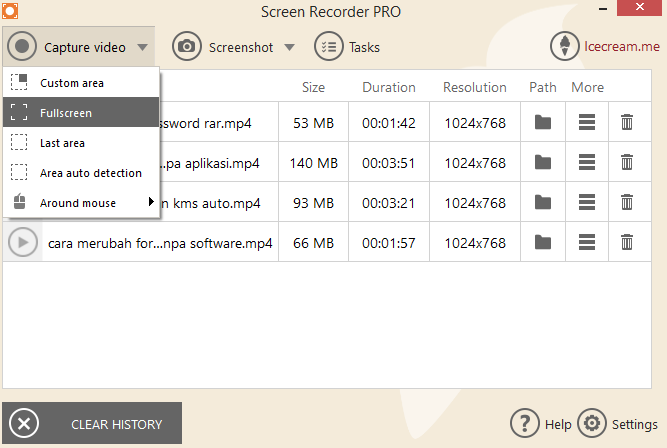
Task: Click the Last area dashed icon
Action: pos(19,142)
